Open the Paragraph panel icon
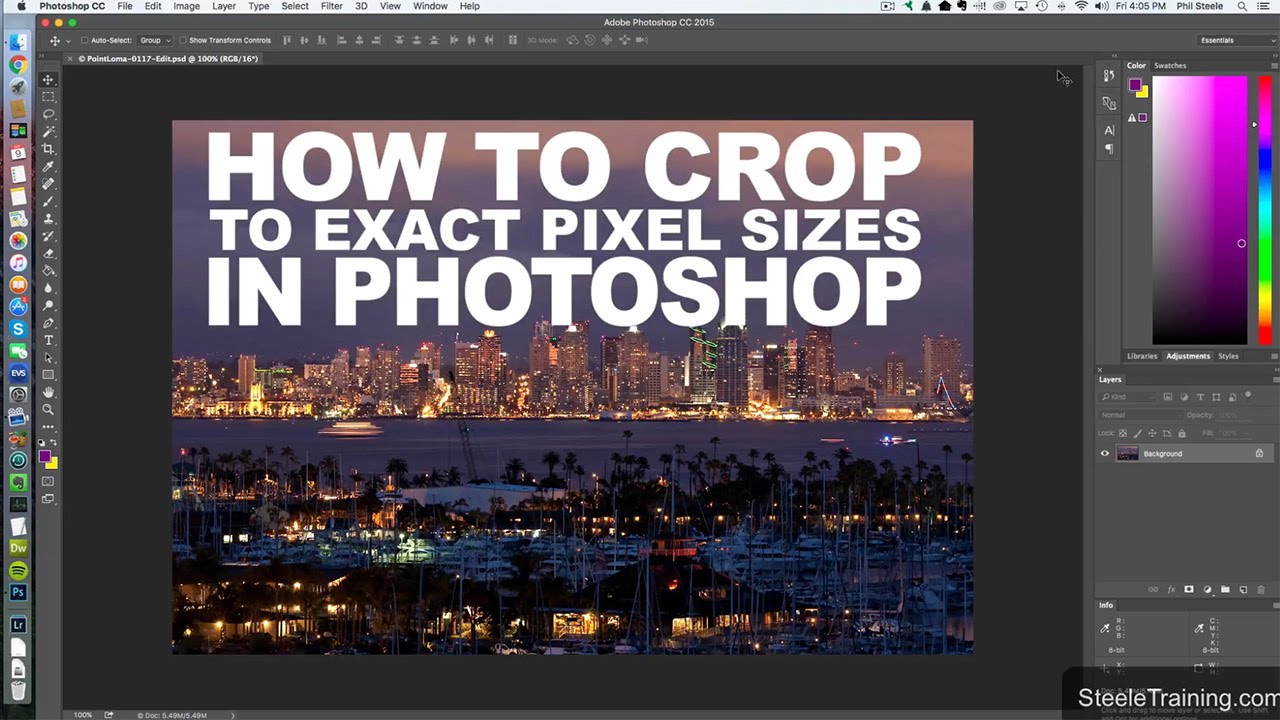This screenshot has width=1280, height=720. click(x=1109, y=148)
